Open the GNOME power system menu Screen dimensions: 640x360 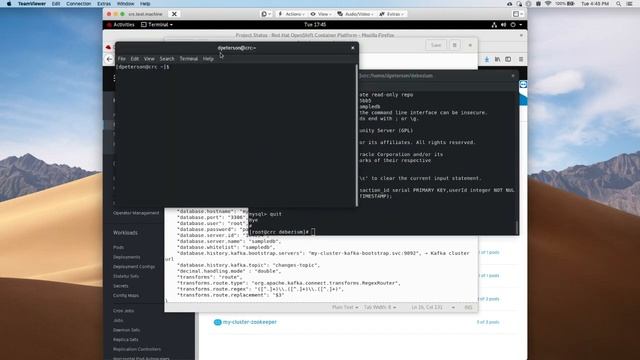click(x=516, y=25)
